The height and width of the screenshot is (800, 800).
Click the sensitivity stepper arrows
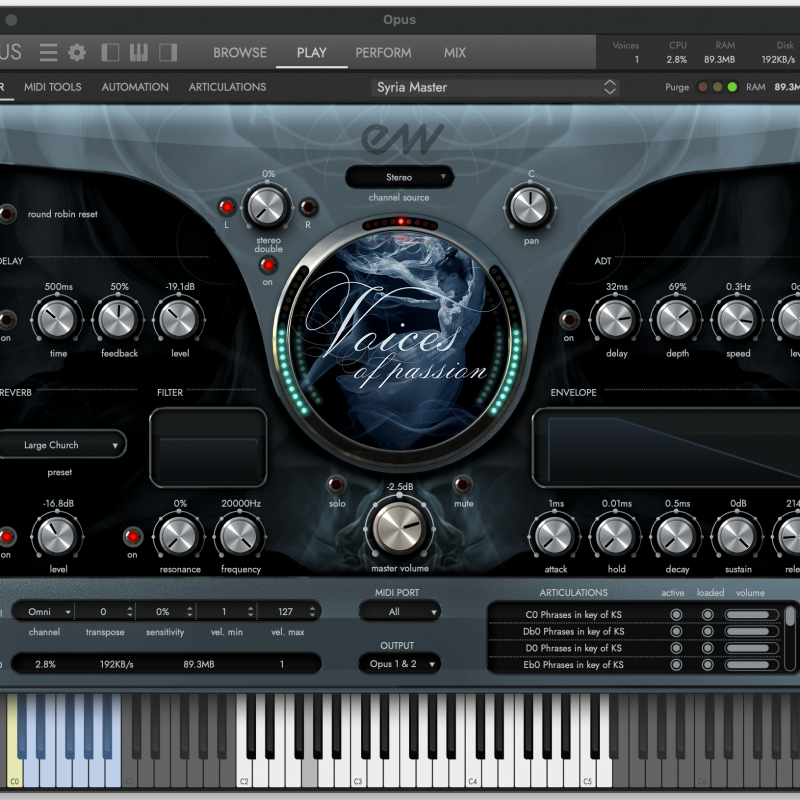pyautogui.click(x=190, y=611)
